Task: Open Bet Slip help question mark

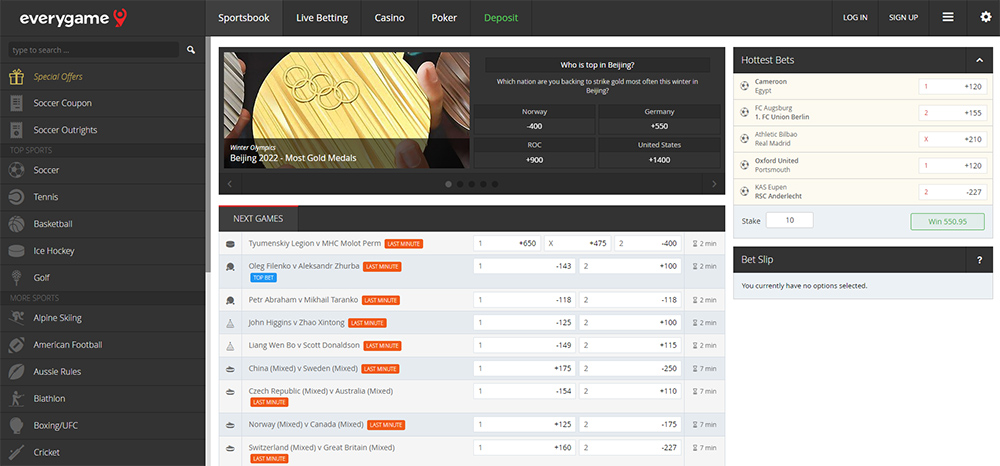Action: tap(979, 260)
